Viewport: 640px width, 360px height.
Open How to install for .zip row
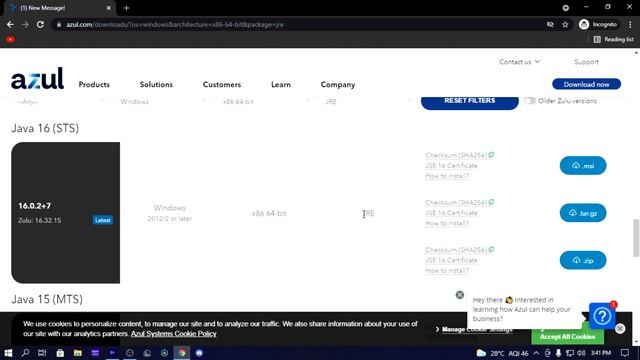[x=447, y=271]
